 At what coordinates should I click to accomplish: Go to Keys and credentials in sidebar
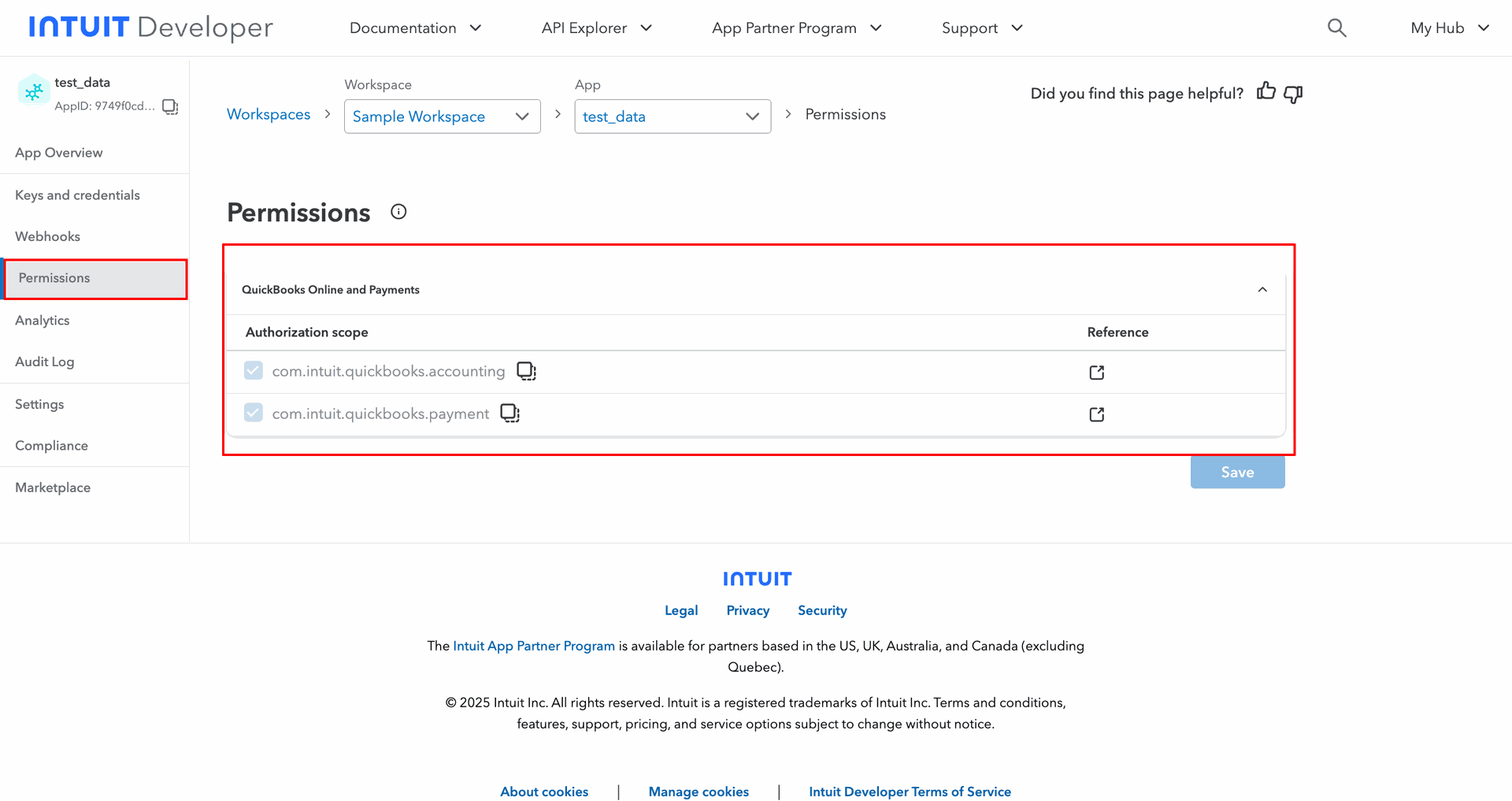(x=77, y=195)
